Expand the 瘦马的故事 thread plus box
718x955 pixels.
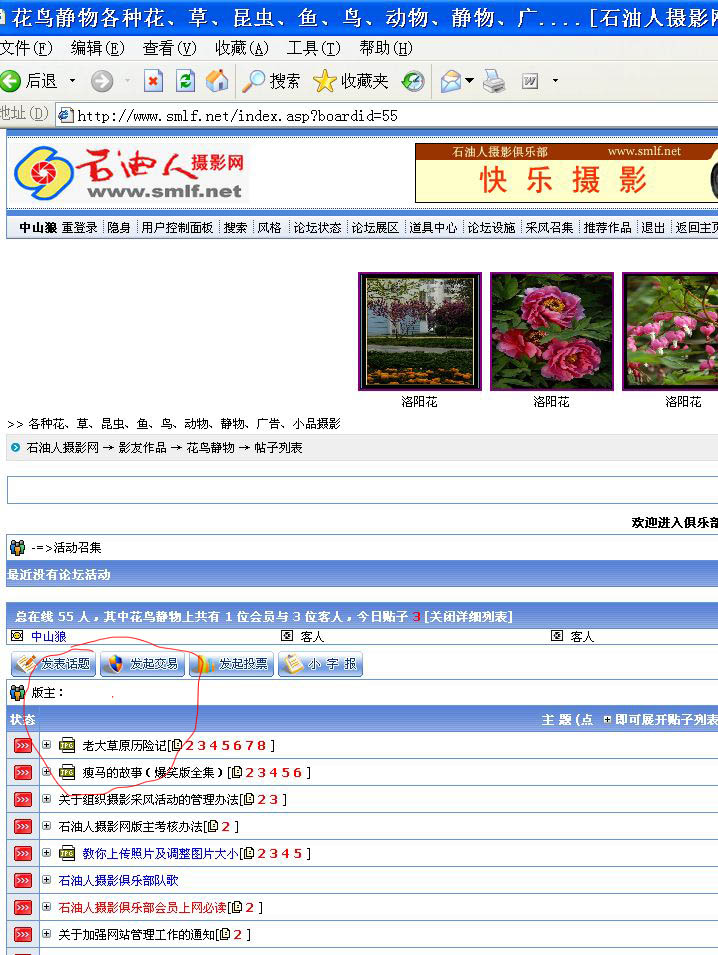point(46,772)
